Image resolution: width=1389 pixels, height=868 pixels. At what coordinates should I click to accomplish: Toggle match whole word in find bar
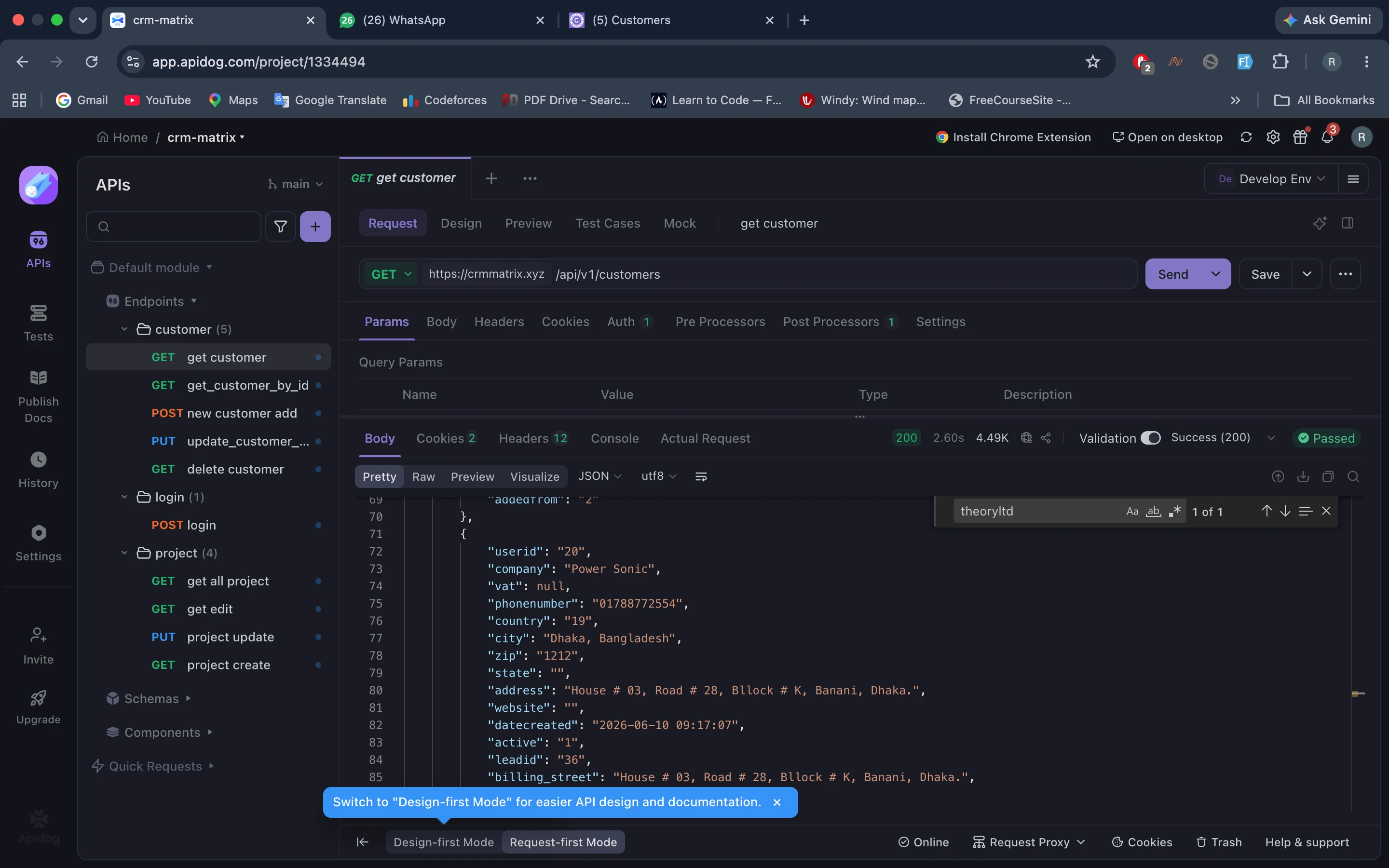pos(1154,511)
